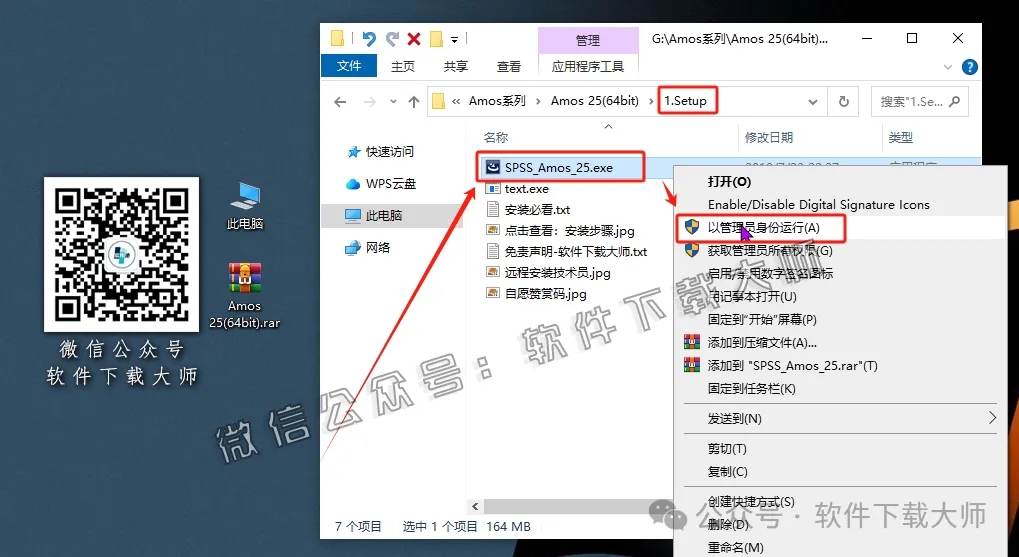Click 1.Setup breadcrumb segment
This screenshot has height=557, width=1019.
685,101
